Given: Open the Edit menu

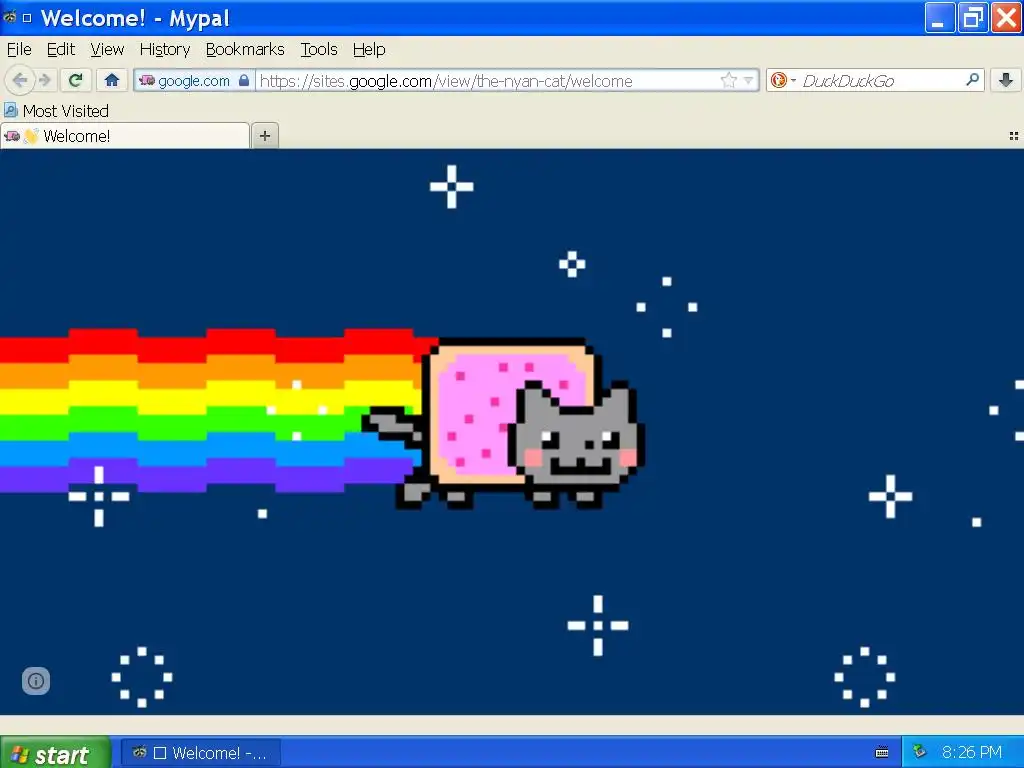Looking at the screenshot, I should [61, 50].
